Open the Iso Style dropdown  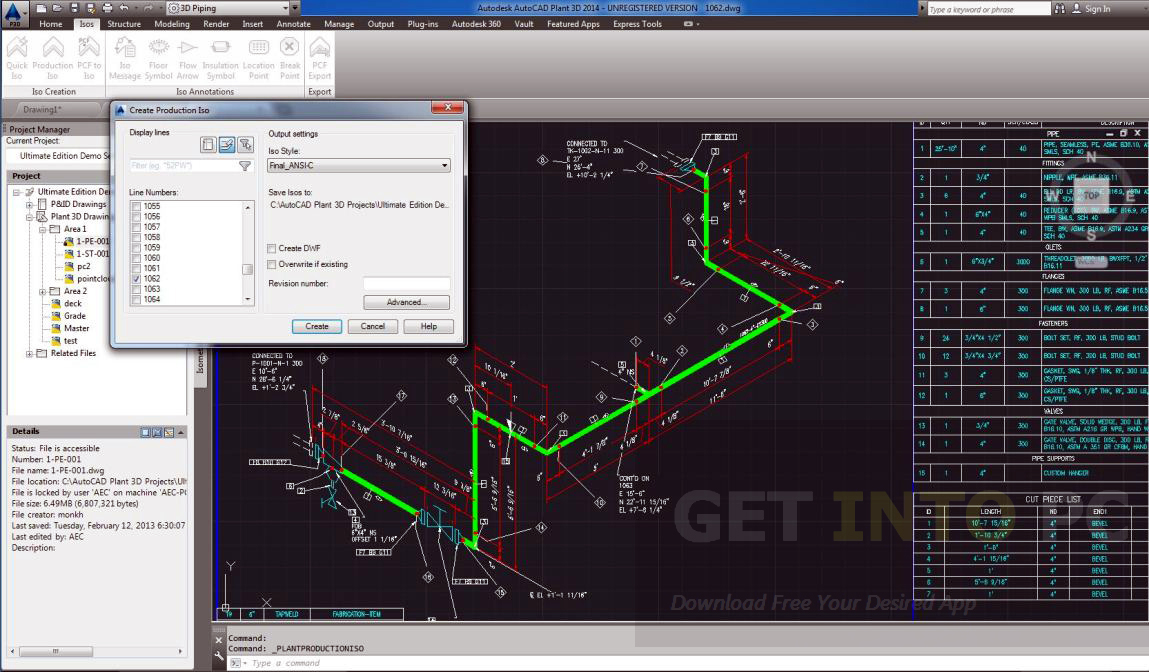click(x=444, y=165)
